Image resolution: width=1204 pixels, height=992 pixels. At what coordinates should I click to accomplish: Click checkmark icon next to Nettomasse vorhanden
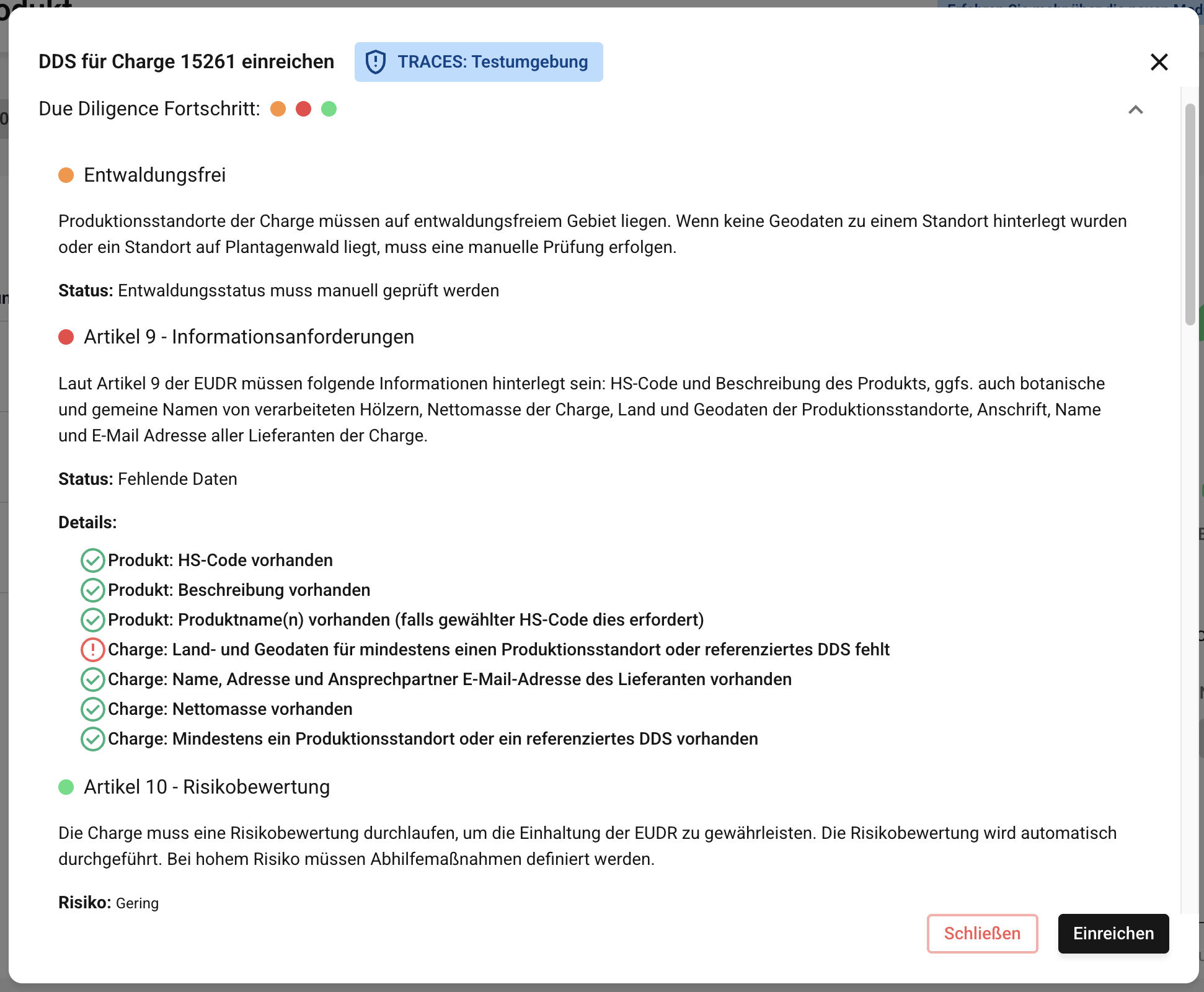point(92,709)
